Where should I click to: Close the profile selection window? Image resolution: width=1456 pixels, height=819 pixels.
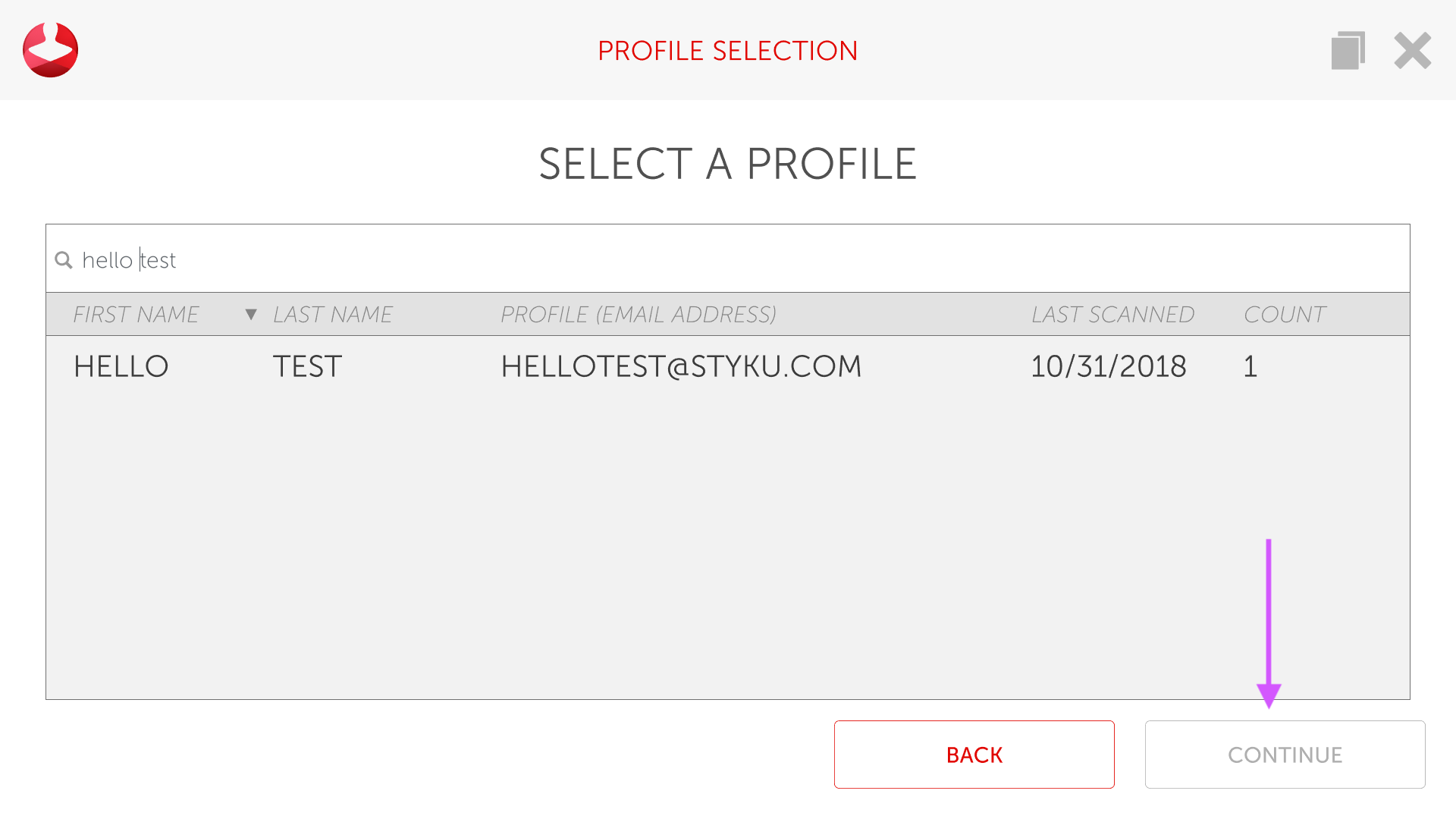point(1412,51)
